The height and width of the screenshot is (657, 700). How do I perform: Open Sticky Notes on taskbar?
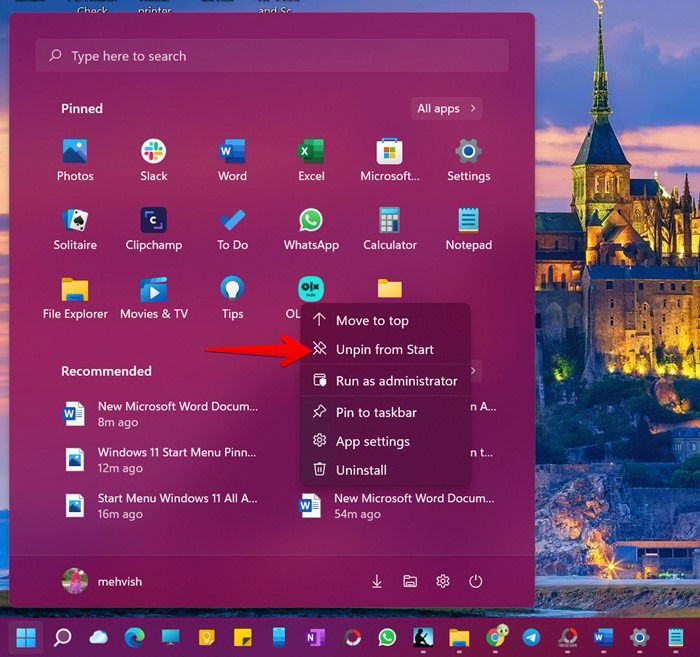click(x=242, y=637)
